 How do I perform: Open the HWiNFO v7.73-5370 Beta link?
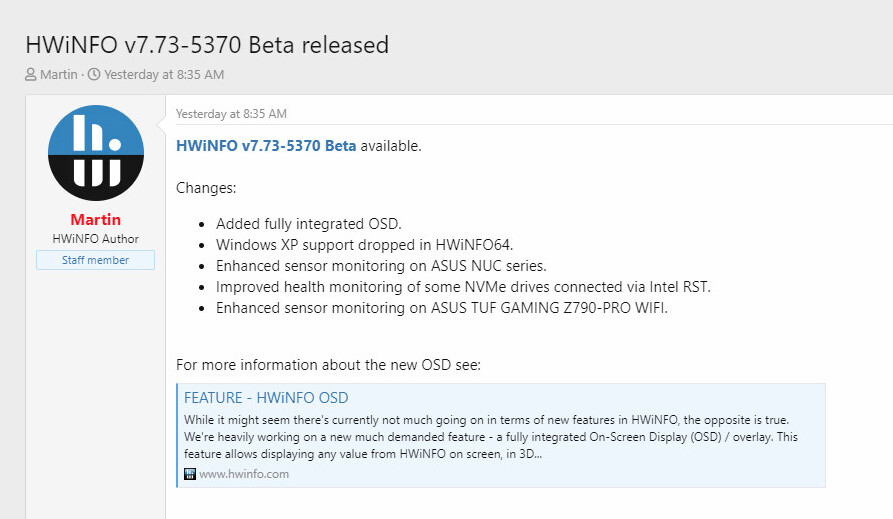pyautogui.click(x=266, y=146)
